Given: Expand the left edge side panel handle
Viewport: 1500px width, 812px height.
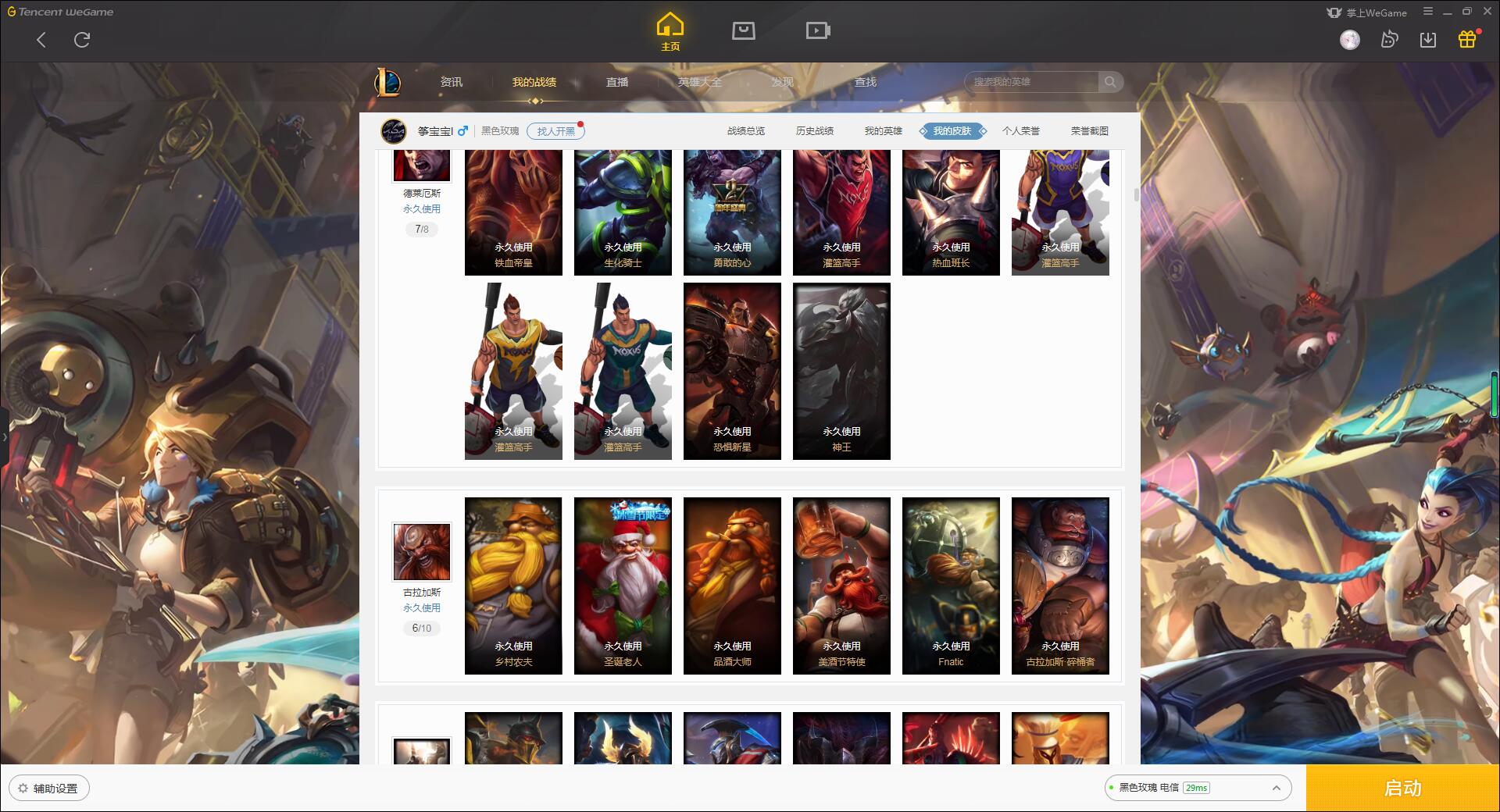Looking at the screenshot, I should click(x=4, y=437).
